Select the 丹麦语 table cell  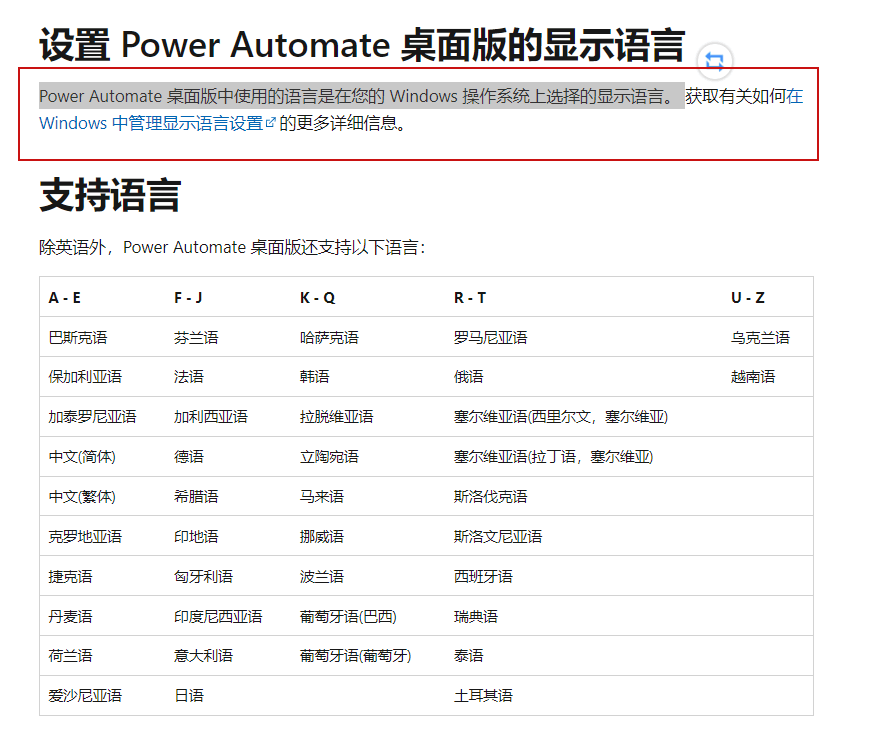[70, 616]
